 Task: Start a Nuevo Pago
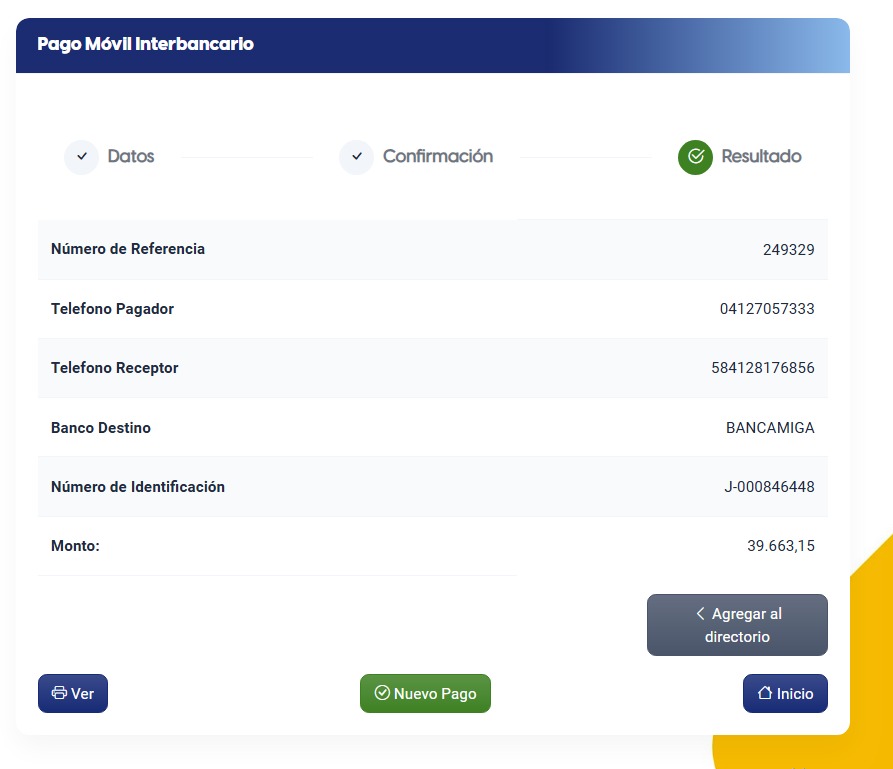(425, 693)
